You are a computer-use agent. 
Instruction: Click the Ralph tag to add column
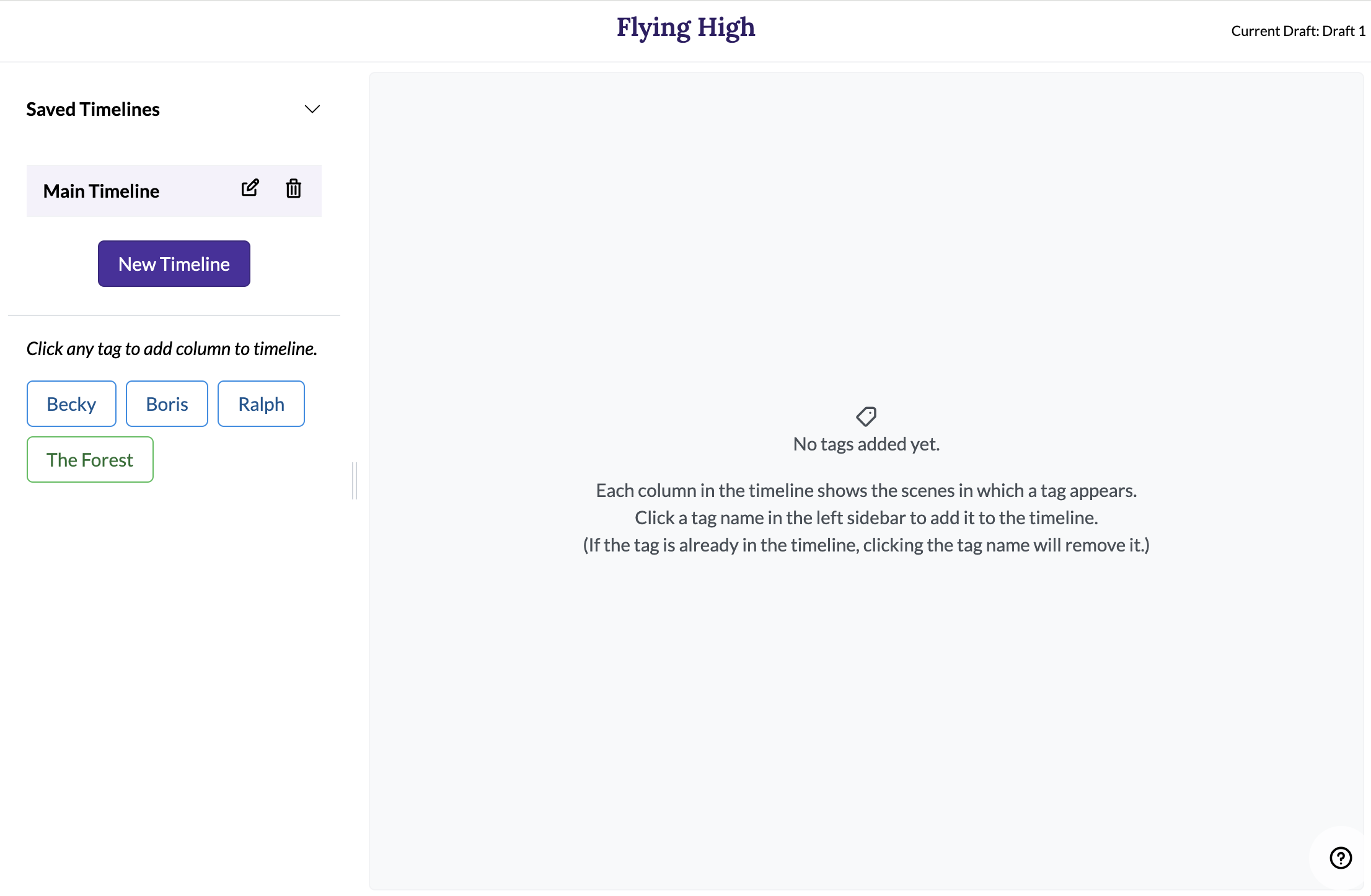(x=261, y=404)
